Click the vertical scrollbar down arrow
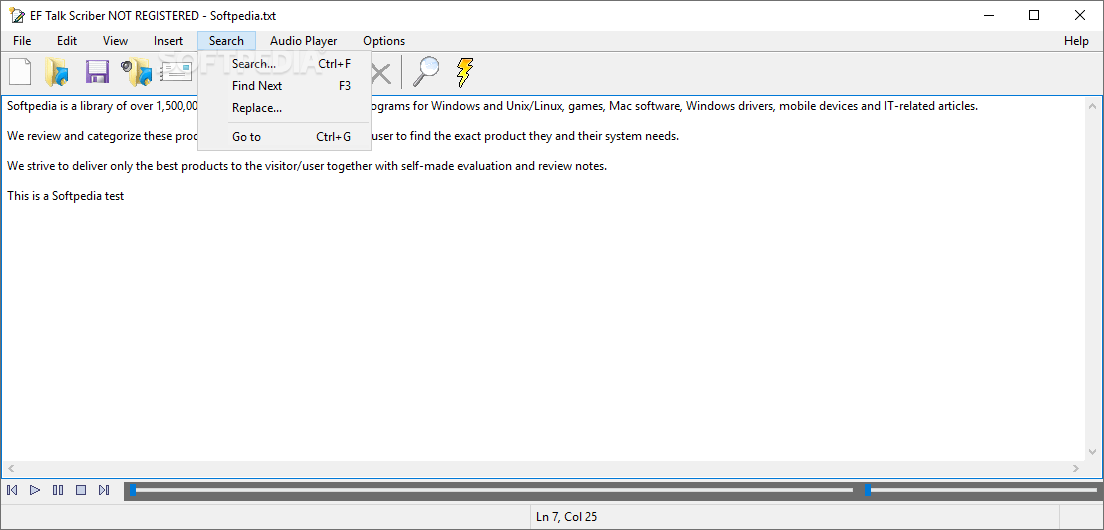This screenshot has height=530, width=1104. pos(1093,452)
